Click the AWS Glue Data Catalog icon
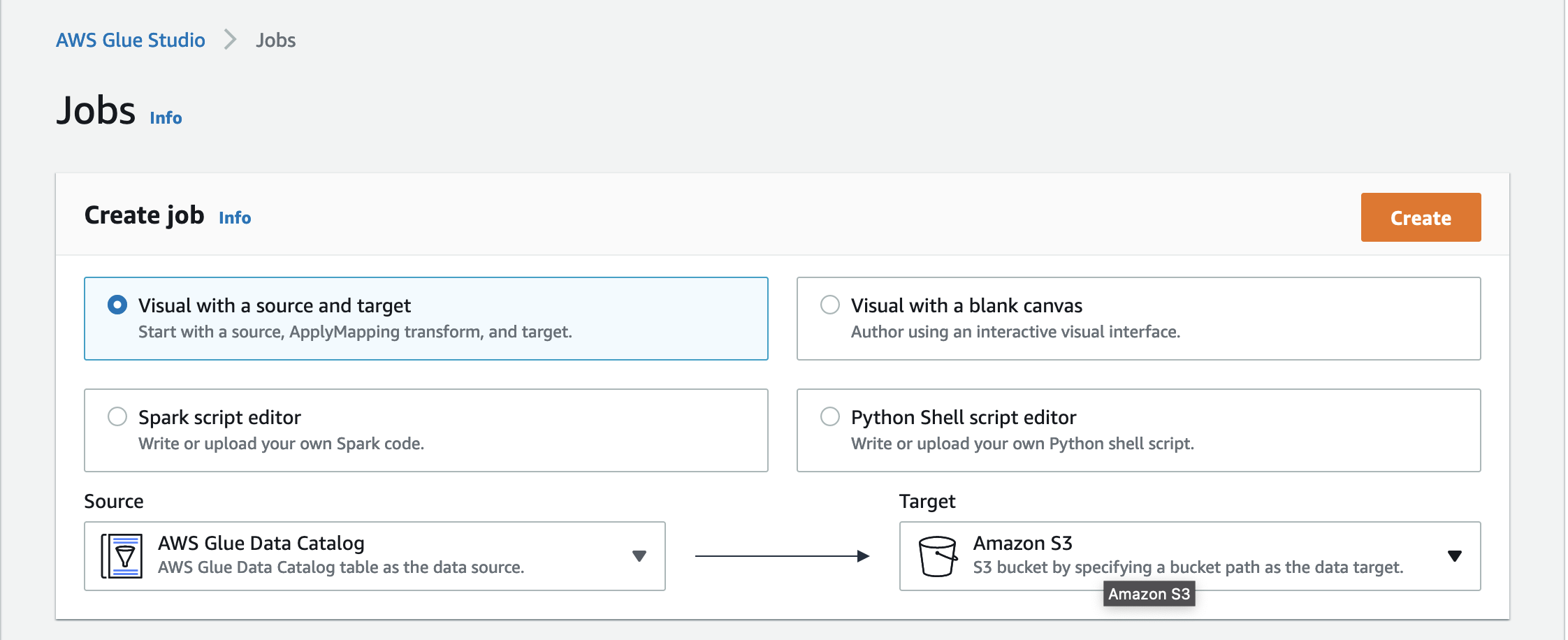 tap(122, 556)
